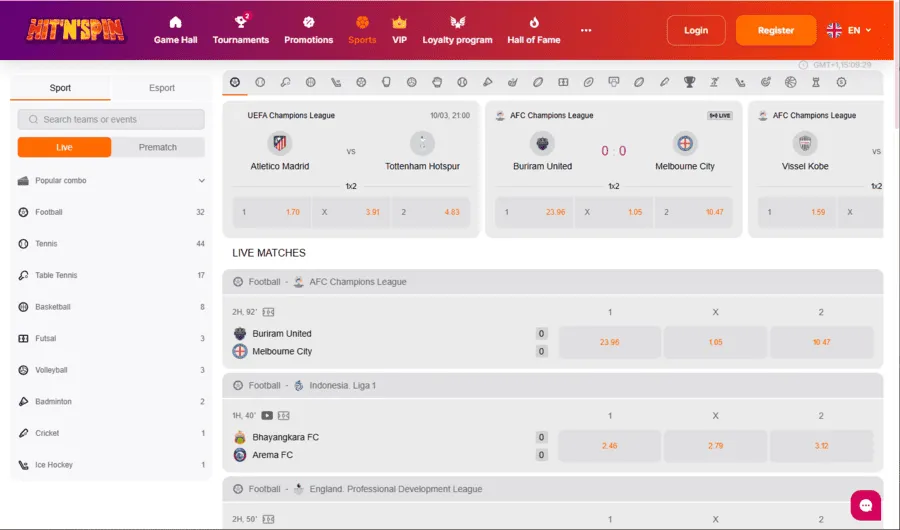
Task: Collapse the AFC Champions League live group header
Action: 552,282
